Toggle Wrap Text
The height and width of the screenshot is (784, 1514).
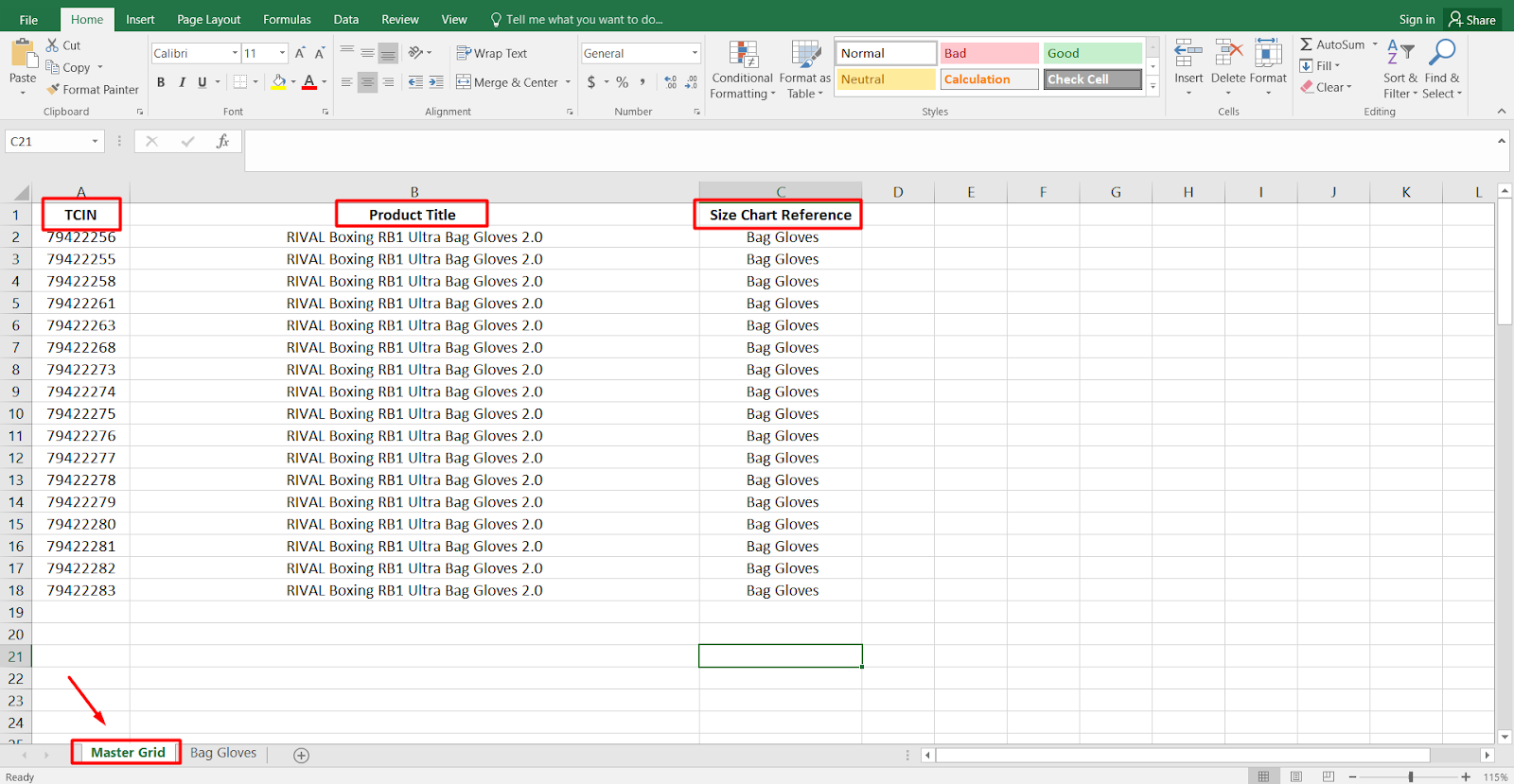pyautogui.click(x=491, y=53)
